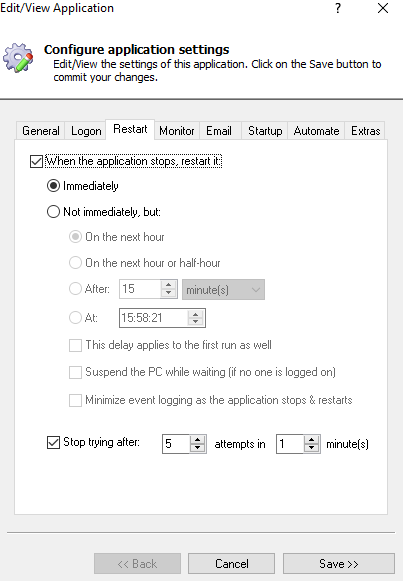Click up arrow on After delay spinner
This screenshot has height=581, width=403.
point(169,285)
